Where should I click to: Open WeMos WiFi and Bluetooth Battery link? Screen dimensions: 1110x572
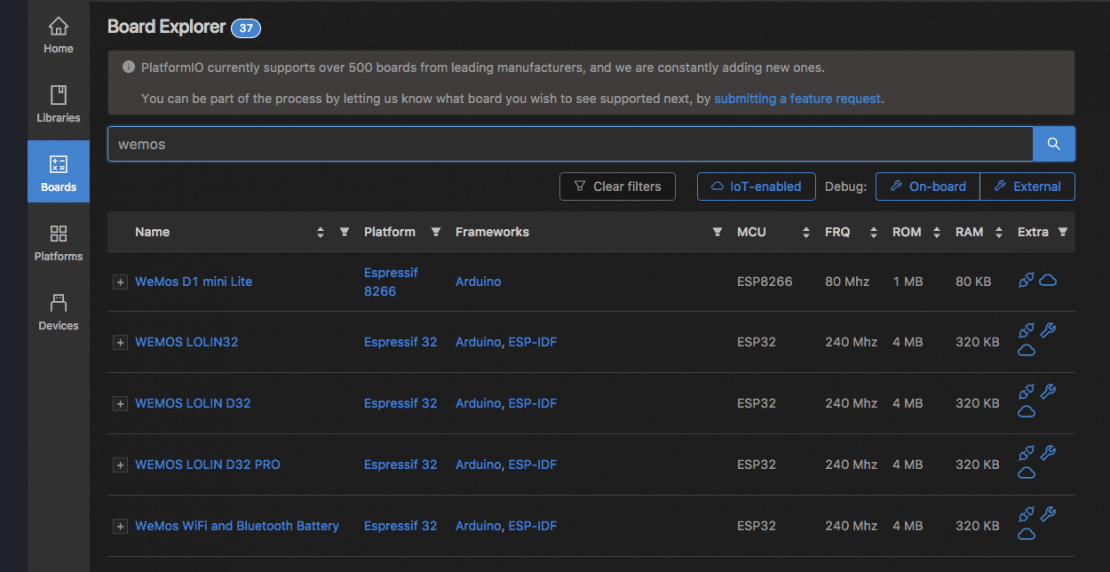tap(237, 526)
